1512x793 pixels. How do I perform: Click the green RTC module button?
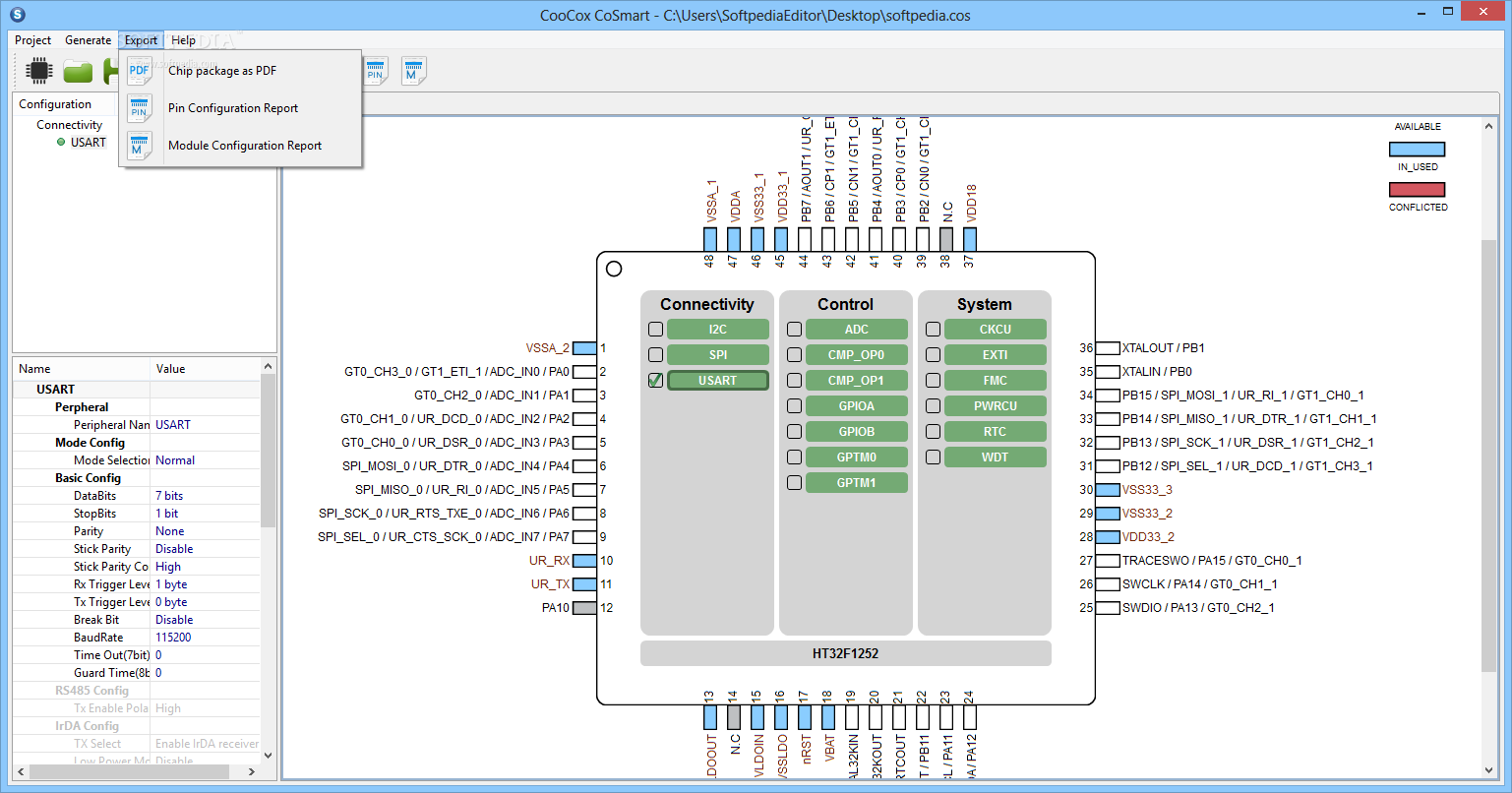point(996,432)
